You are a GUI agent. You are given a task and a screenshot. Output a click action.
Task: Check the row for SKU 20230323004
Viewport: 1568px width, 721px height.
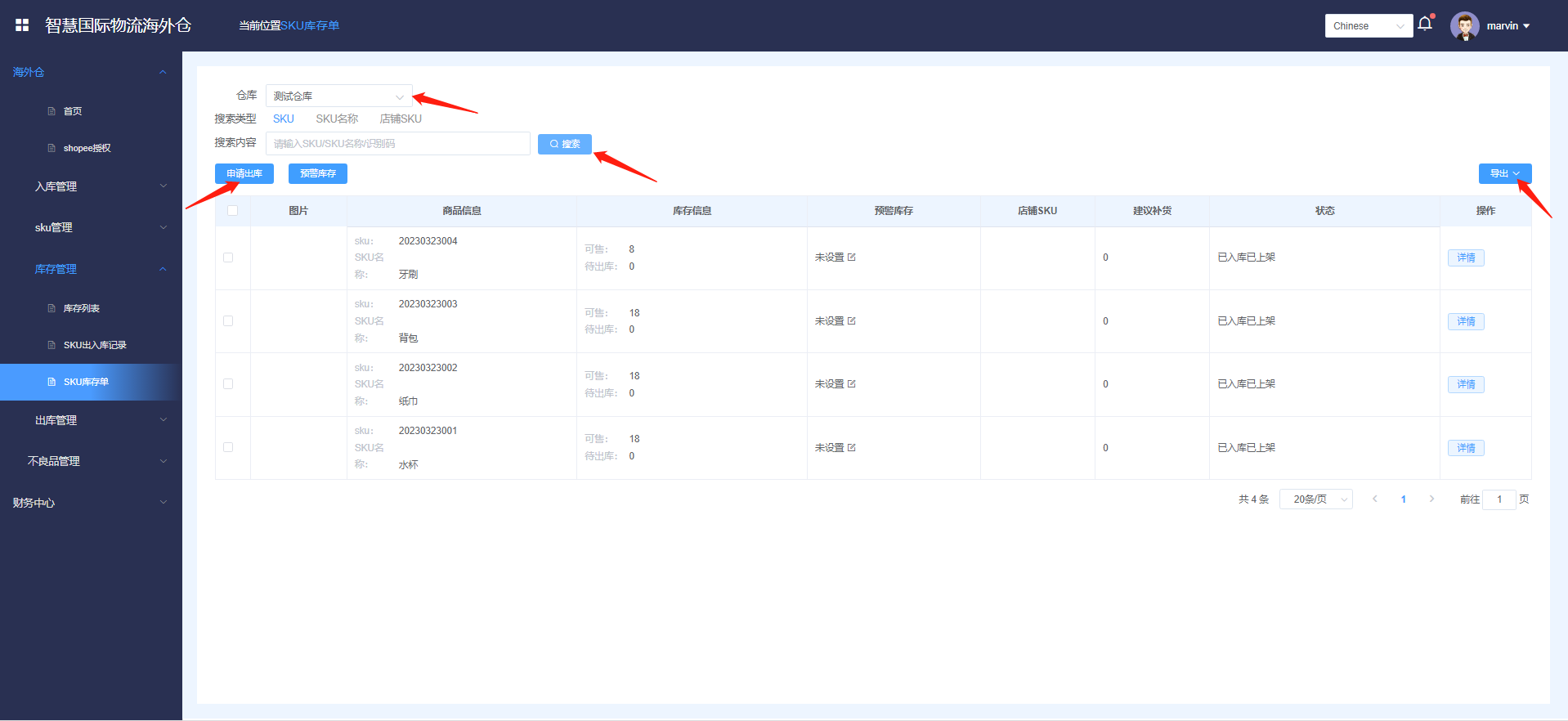[228, 257]
